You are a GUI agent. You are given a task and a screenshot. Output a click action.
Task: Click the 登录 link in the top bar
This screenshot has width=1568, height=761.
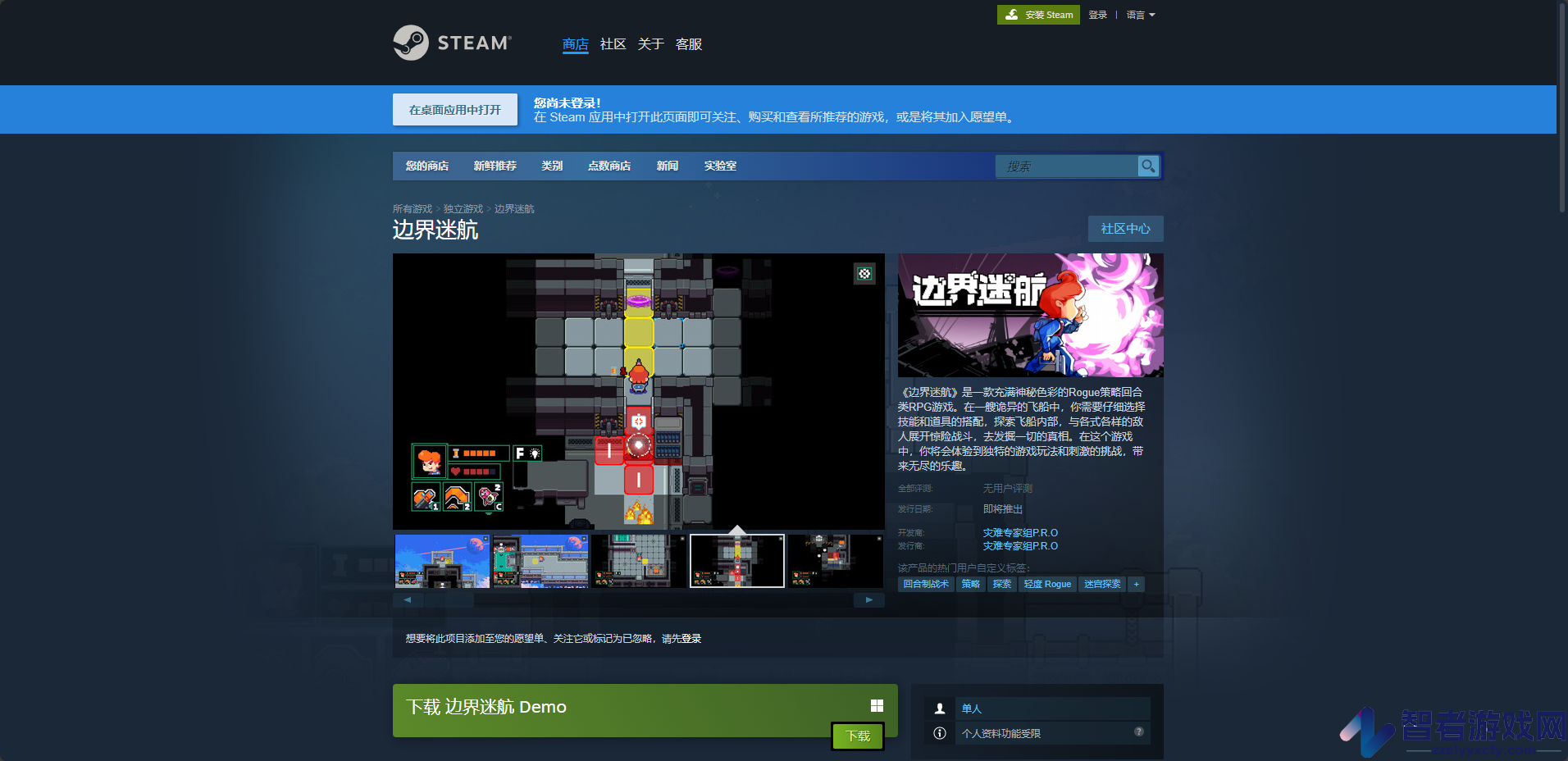tap(1098, 15)
